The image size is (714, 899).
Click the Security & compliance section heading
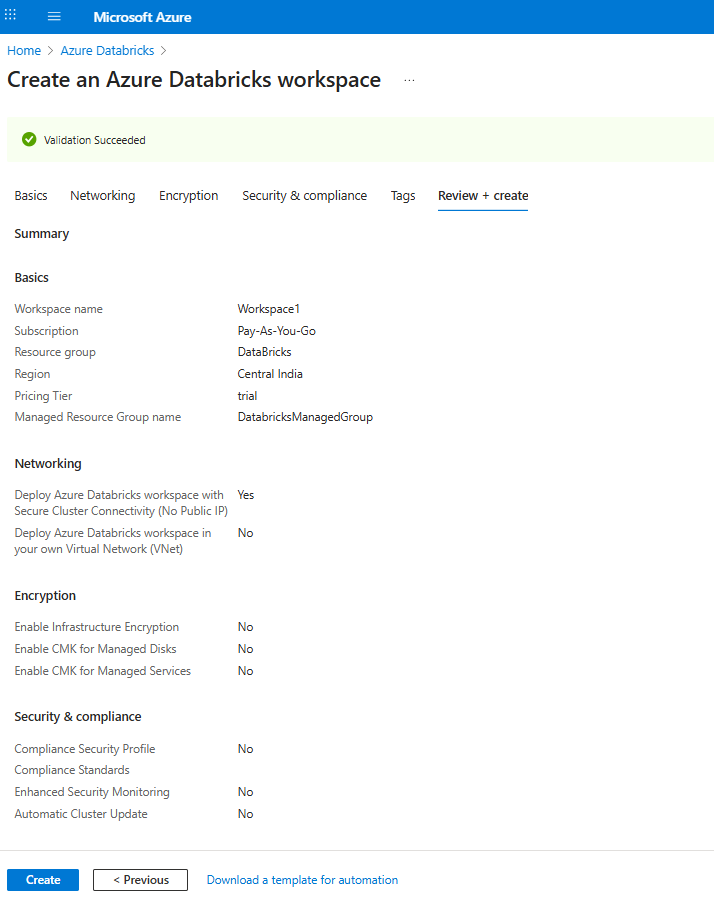click(77, 717)
